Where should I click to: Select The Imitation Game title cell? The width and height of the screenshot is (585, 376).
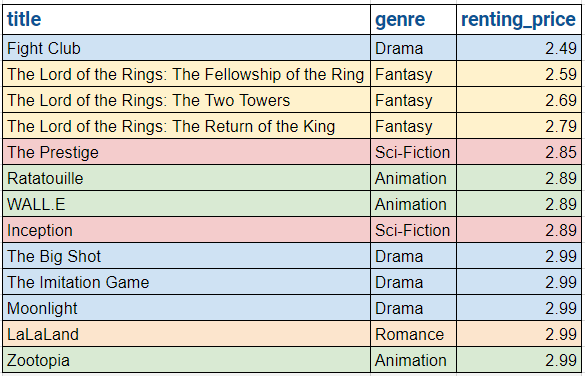point(187,282)
